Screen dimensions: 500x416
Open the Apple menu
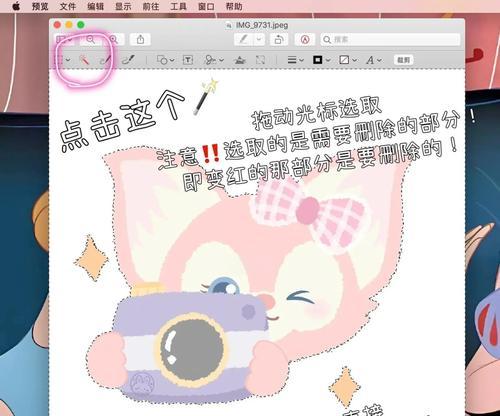click(16, 6)
